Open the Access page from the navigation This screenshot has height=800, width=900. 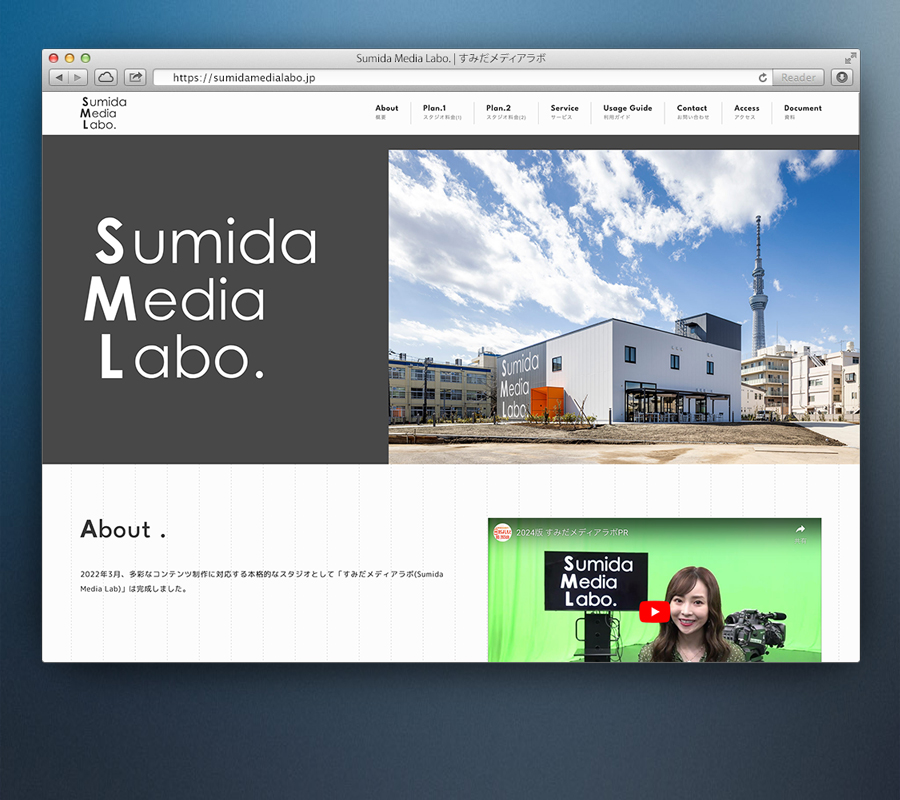click(x=746, y=112)
